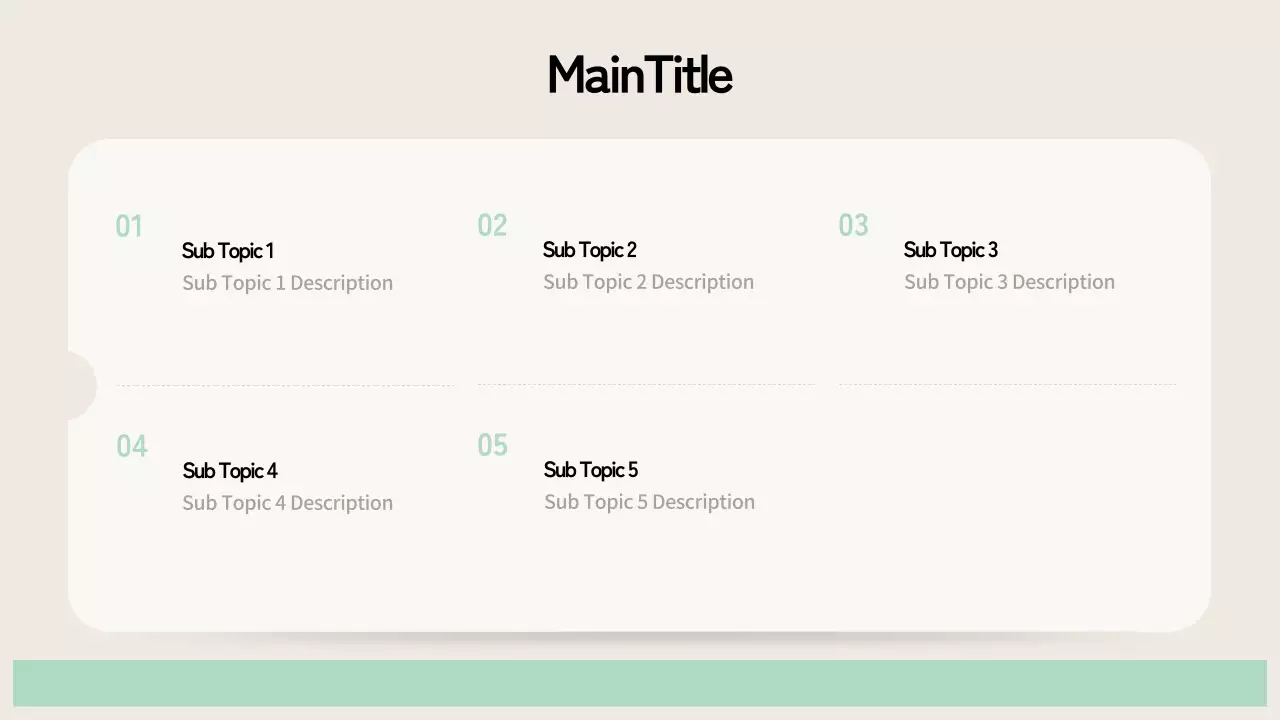Select the dashed divider under Sub Topic 3
Viewport: 1280px width, 720px height.
pos(1008,384)
